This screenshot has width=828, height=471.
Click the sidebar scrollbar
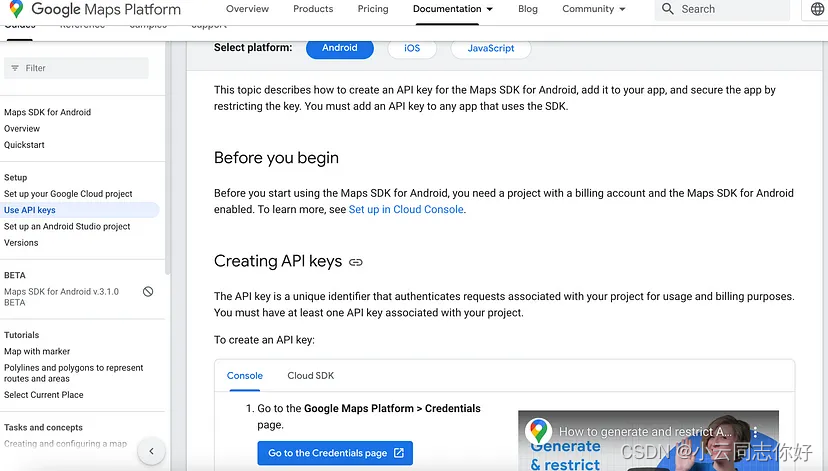click(167, 158)
